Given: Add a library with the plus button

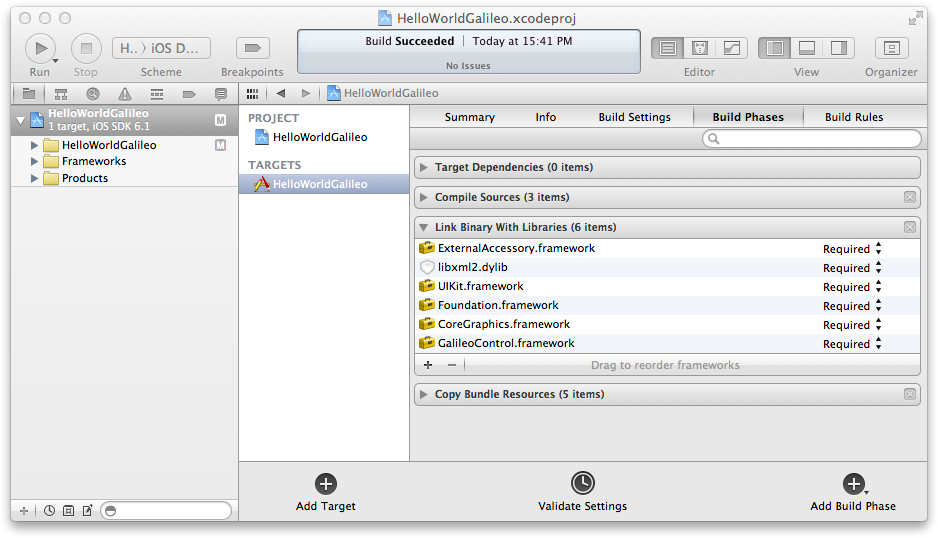Looking at the screenshot, I should pos(428,365).
